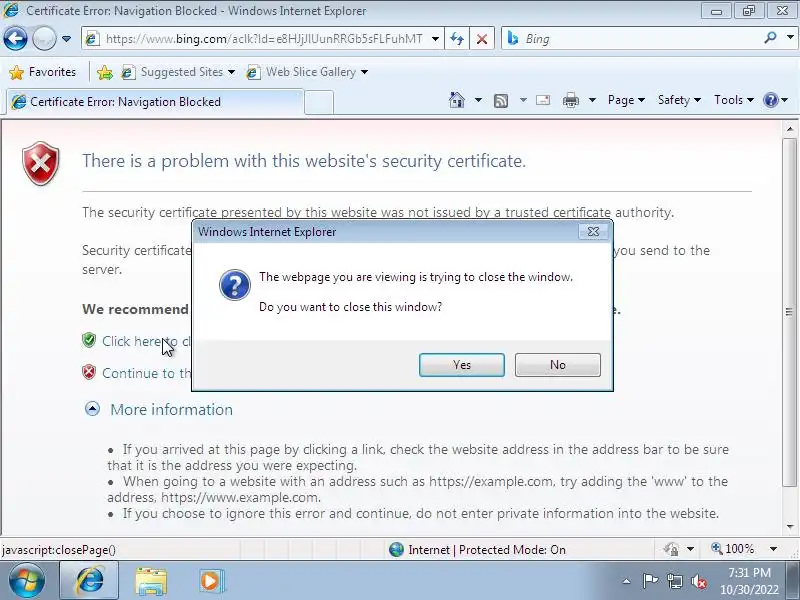800x600 pixels.
Task: Expand the zoom level dropdown arrow
Action: point(773,549)
